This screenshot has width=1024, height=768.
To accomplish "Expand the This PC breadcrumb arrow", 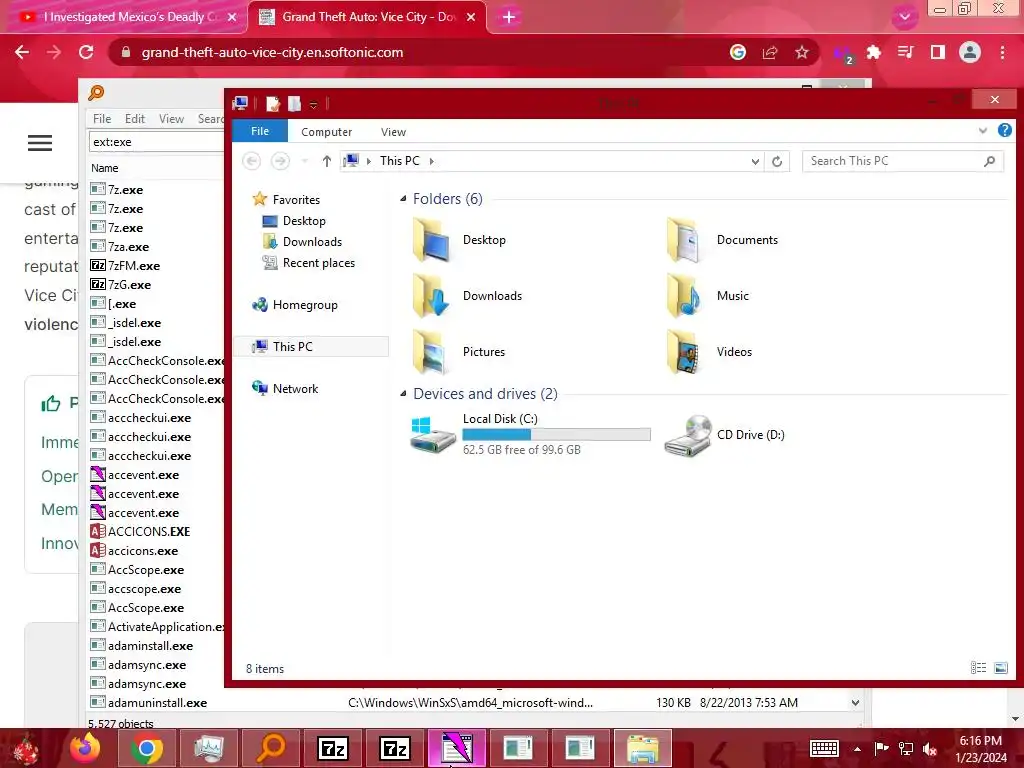I will tap(432, 161).
